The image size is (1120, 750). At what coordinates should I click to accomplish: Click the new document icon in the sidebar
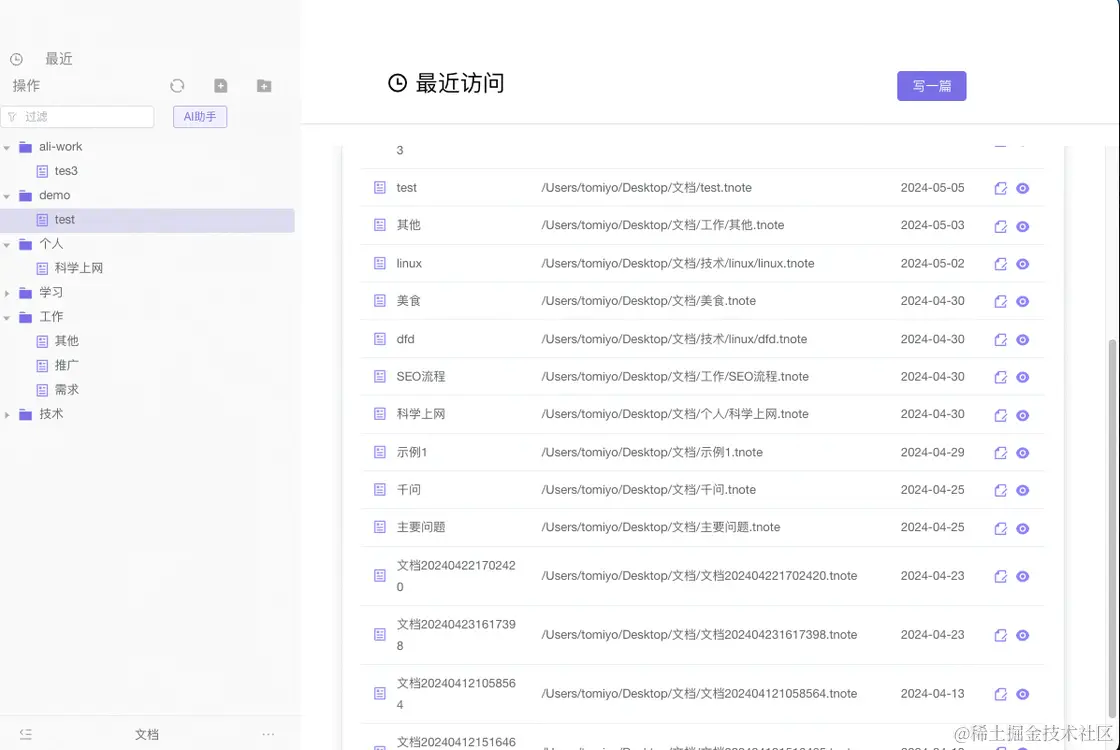pyautogui.click(x=221, y=86)
